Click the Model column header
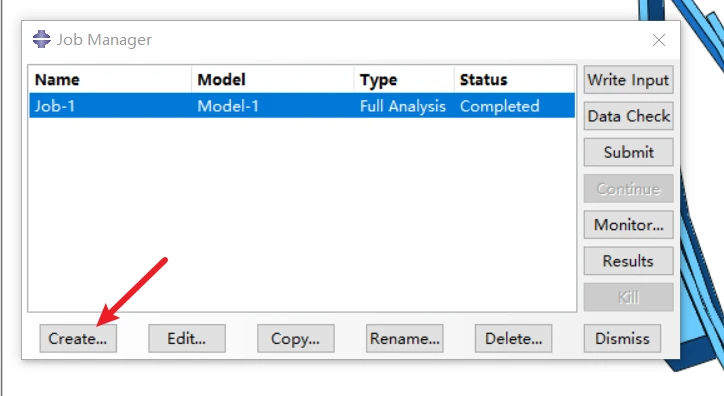 pyautogui.click(x=273, y=79)
